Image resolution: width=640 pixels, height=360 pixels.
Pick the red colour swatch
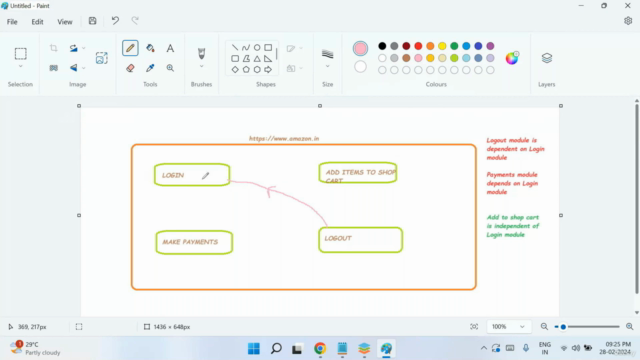(418, 46)
